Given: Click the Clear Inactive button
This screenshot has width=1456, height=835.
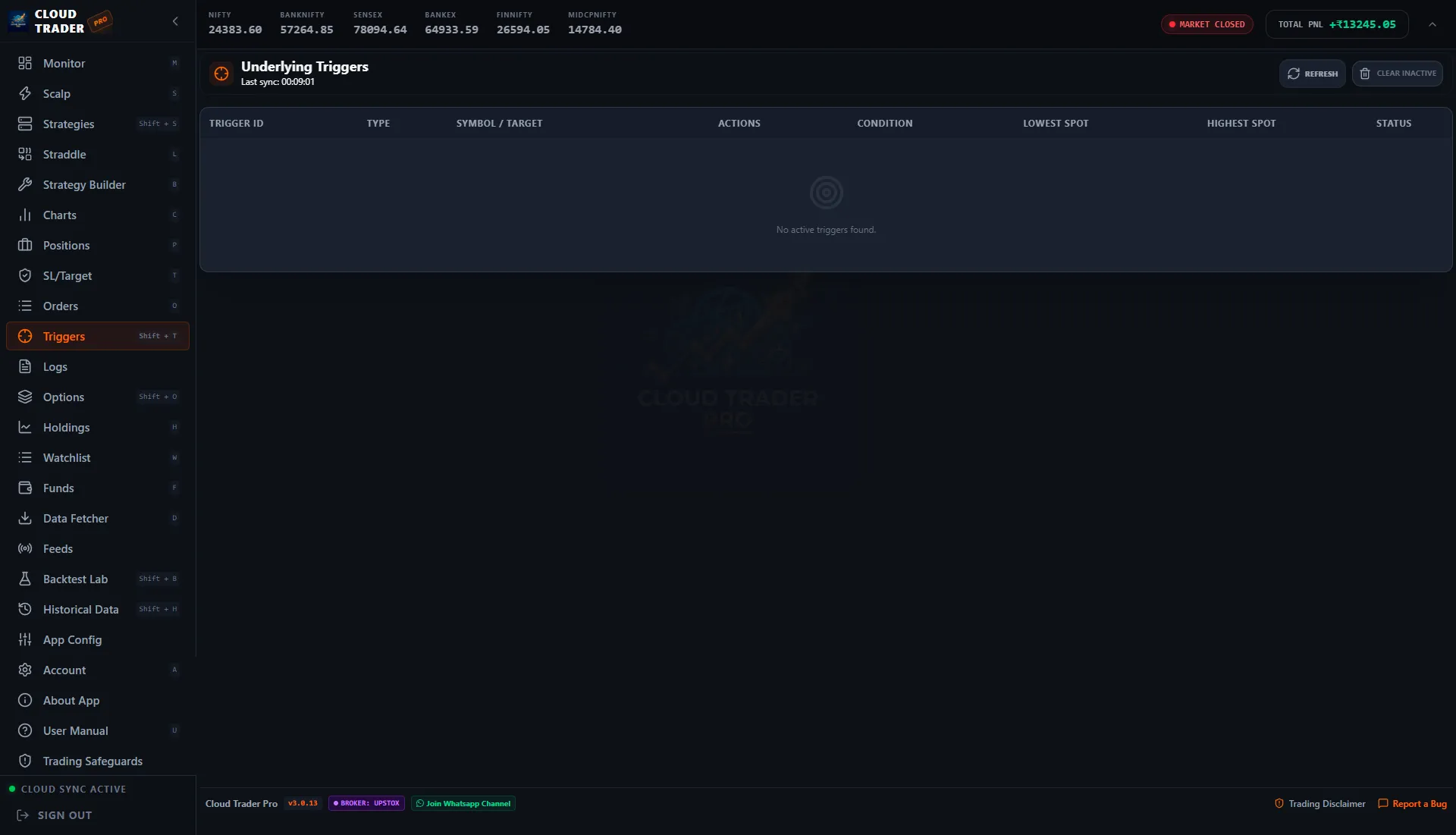Looking at the screenshot, I should [x=1398, y=74].
